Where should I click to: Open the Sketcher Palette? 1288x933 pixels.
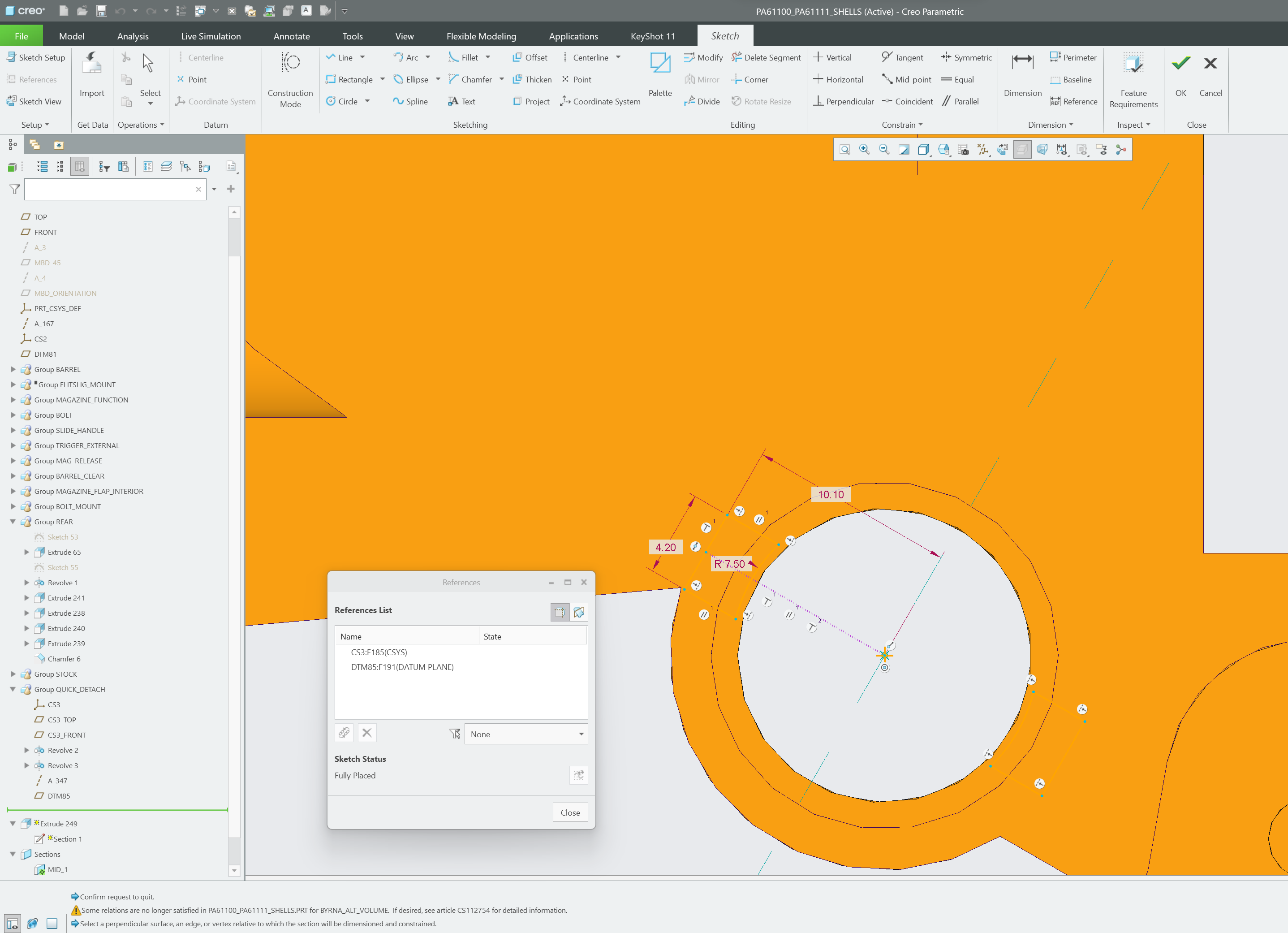click(659, 74)
